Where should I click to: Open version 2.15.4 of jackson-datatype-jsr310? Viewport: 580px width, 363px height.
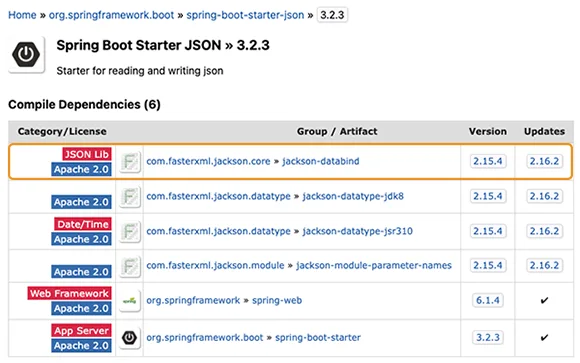pyautogui.click(x=488, y=231)
